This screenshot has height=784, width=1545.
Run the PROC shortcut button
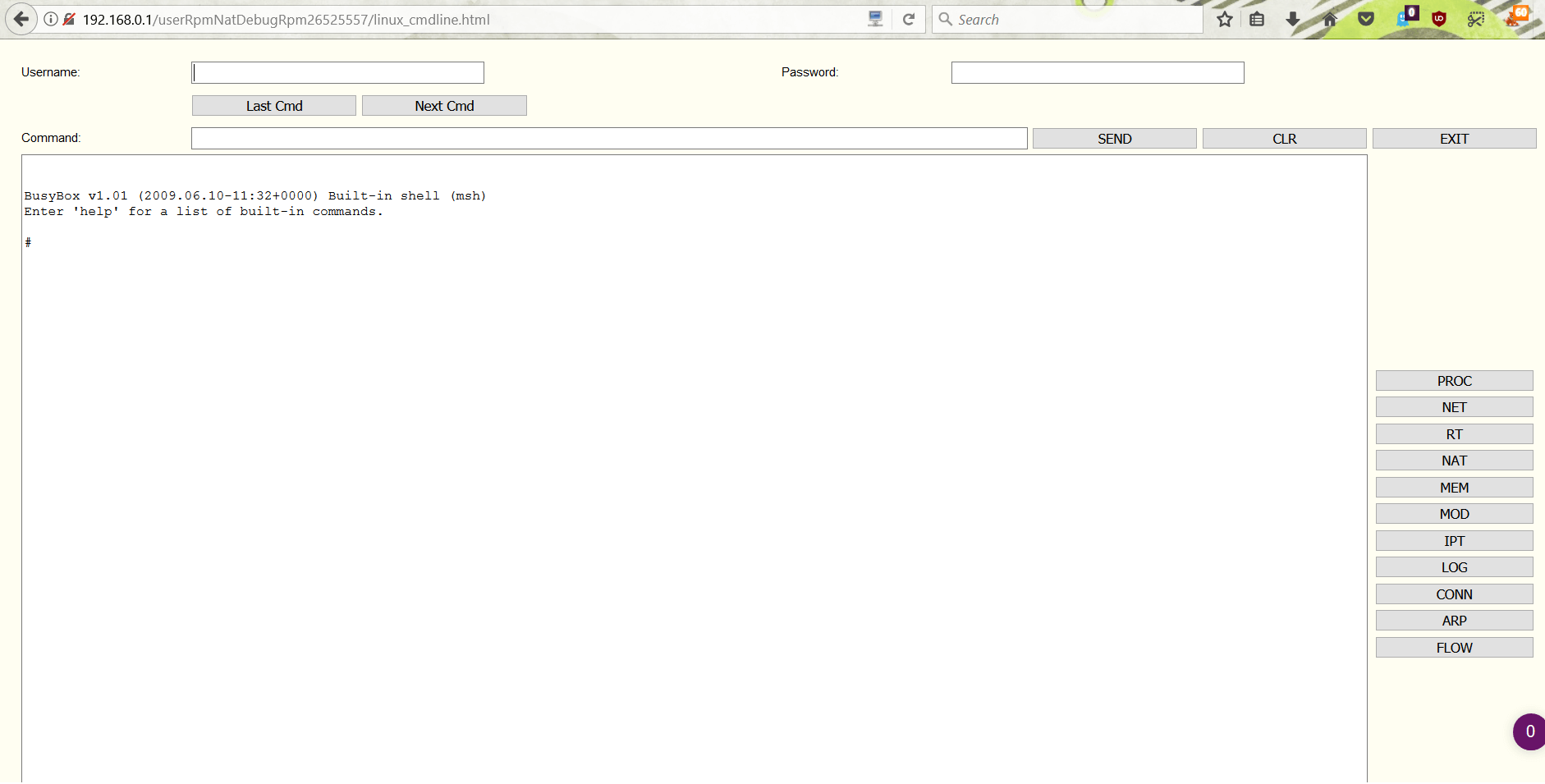click(1455, 381)
